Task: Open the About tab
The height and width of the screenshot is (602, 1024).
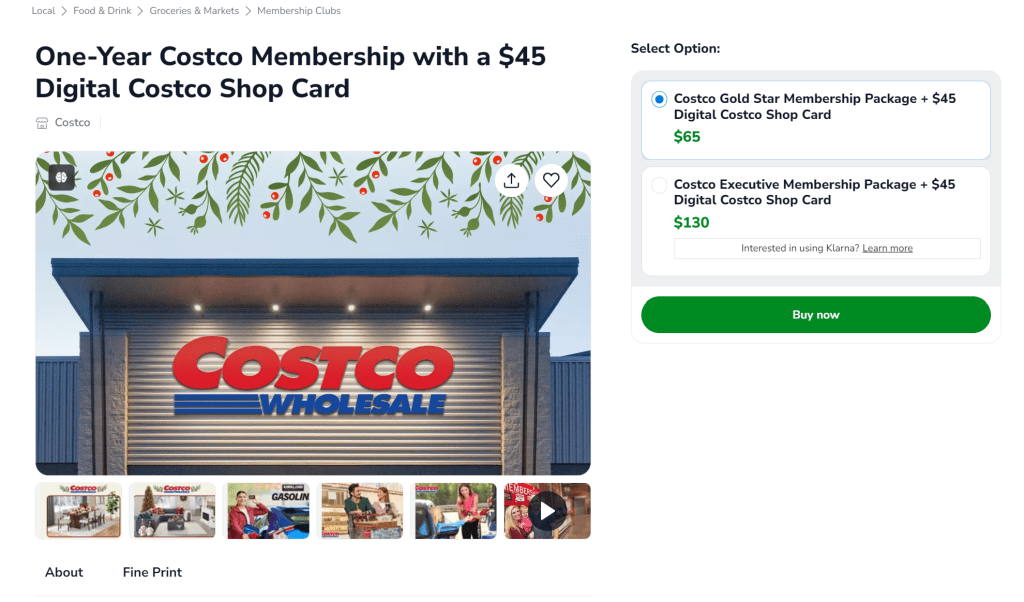Action: point(64,572)
